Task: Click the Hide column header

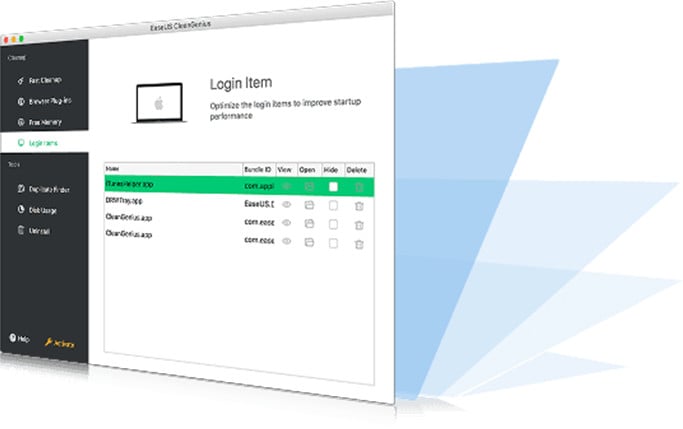Action: coord(333,170)
